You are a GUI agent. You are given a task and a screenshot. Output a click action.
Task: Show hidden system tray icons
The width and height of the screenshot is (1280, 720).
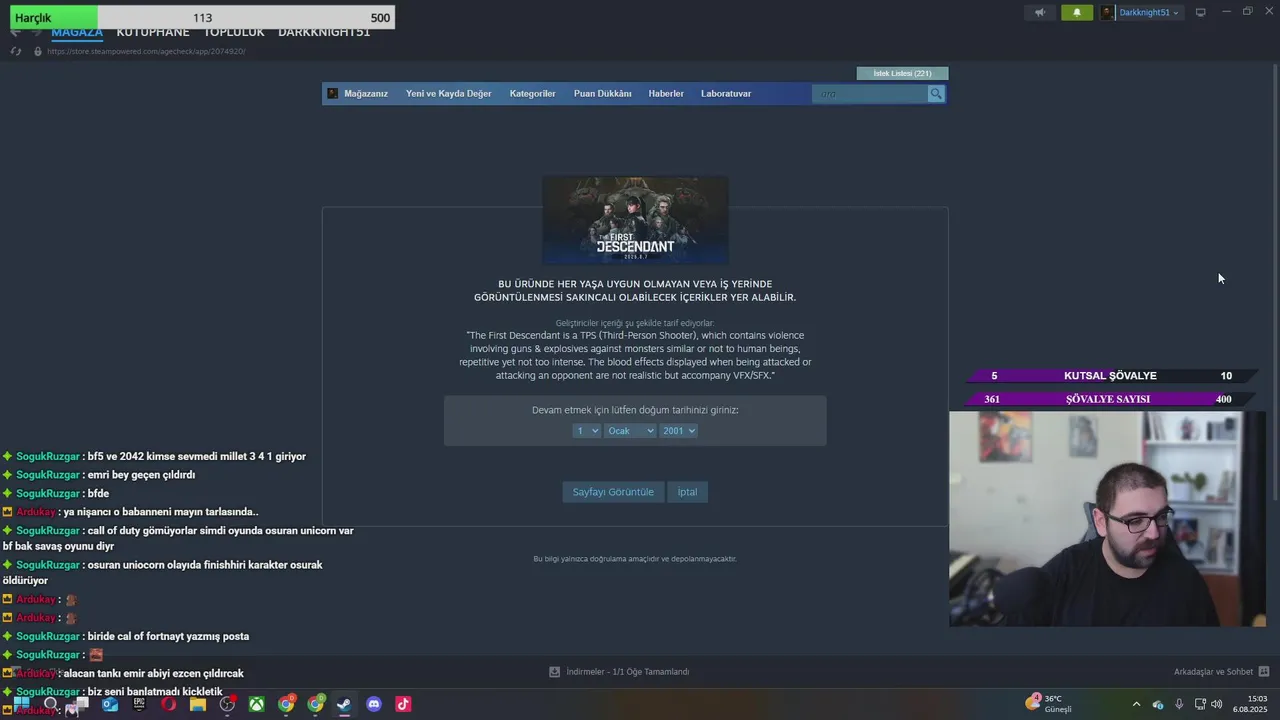(1136, 704)
